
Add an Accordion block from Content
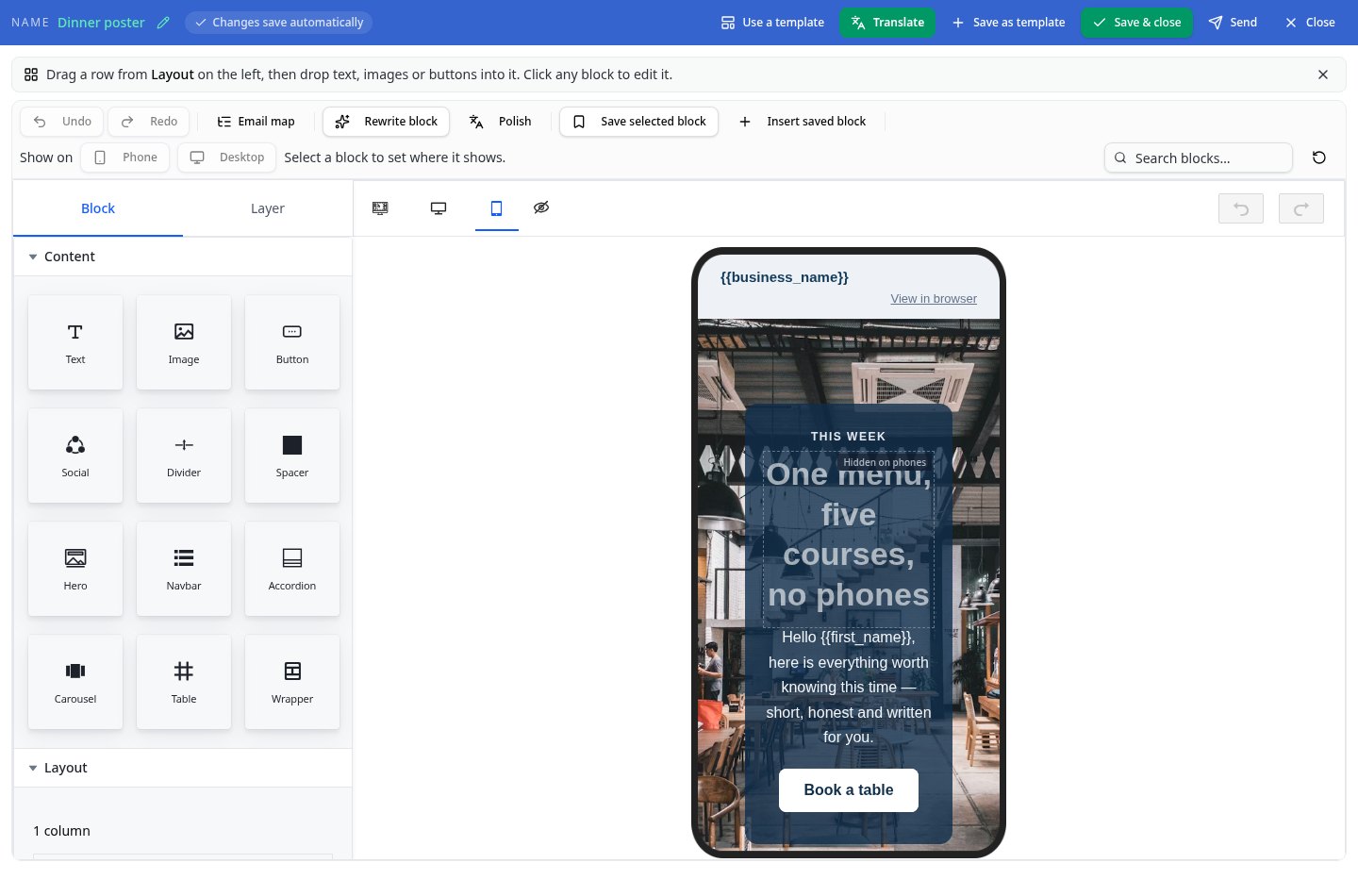click(x=292, y=569)
